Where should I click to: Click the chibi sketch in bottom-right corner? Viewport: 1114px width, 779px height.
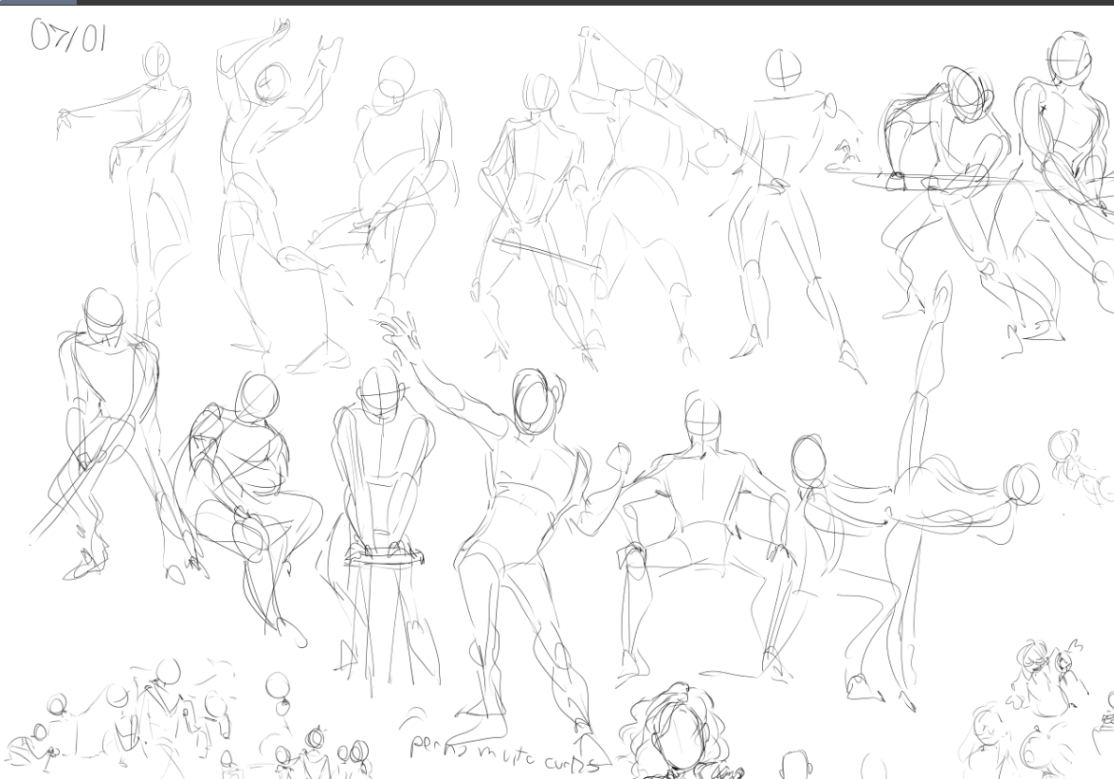[1040, 710]
